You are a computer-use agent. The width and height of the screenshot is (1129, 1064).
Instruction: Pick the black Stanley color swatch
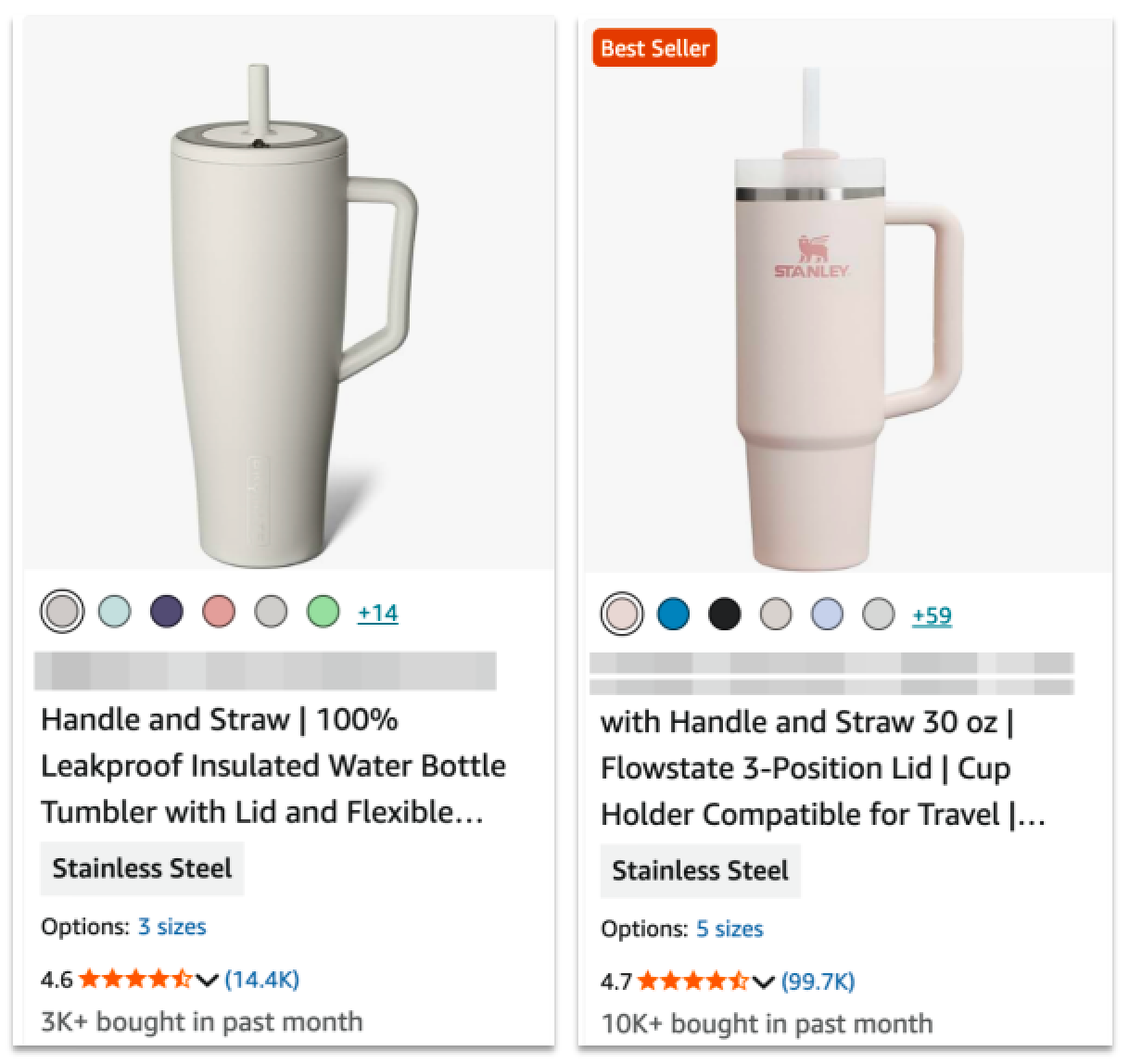tap(725, 614)
